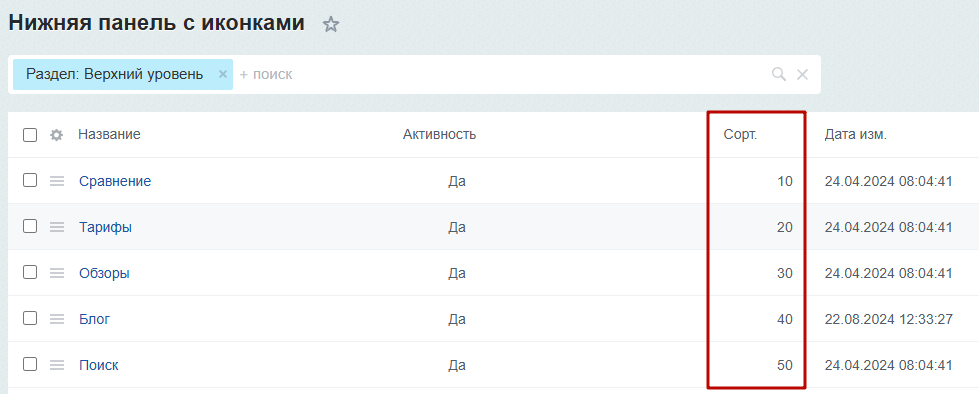The height and width of the screenshot is (394, 979).
Task: Remove the 'Раздел: Верхний уровень' filter tag
Action: tap(222, 74)
